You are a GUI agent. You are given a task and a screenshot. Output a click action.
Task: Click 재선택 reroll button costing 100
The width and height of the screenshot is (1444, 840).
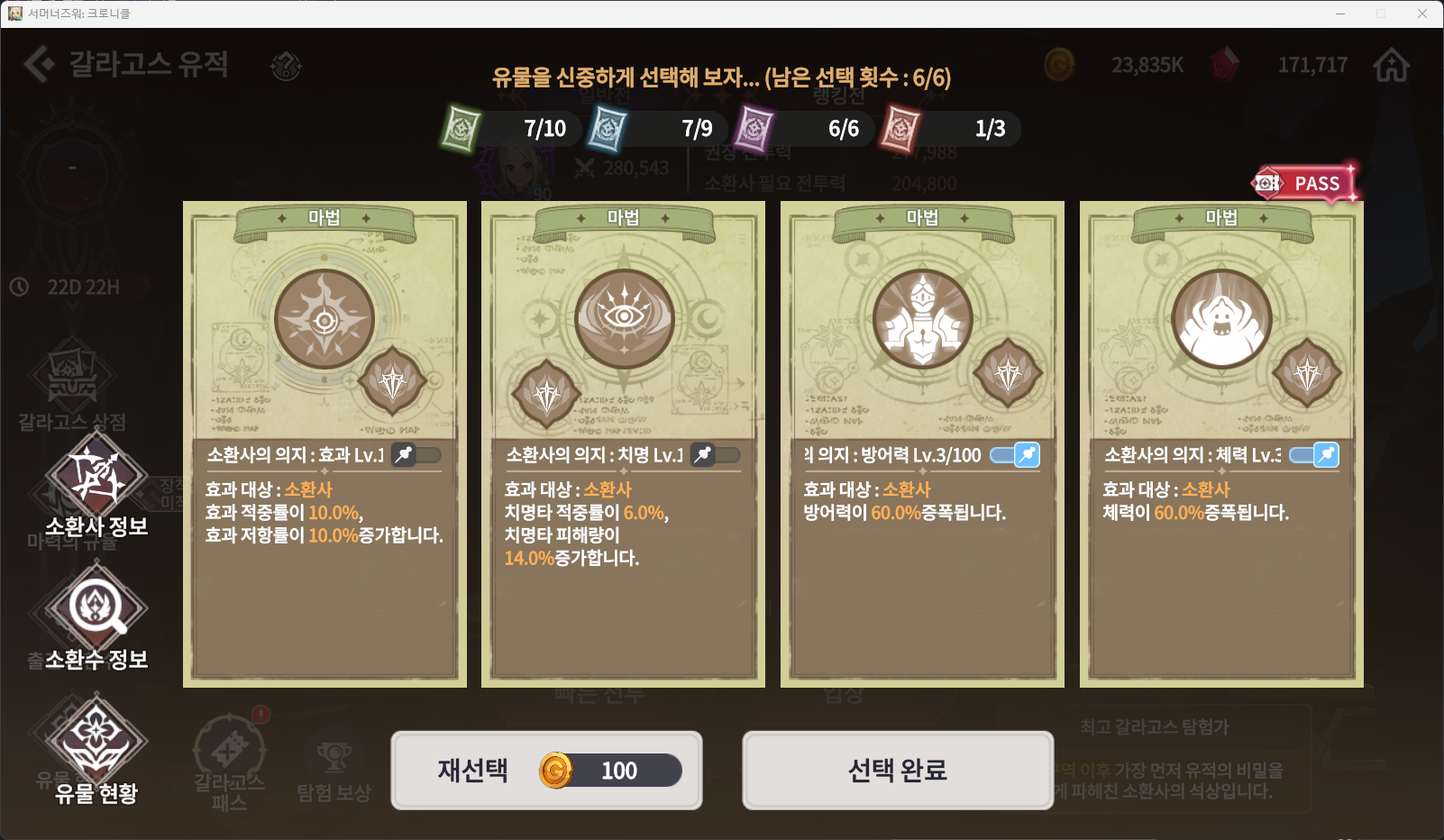pos(546,770)
